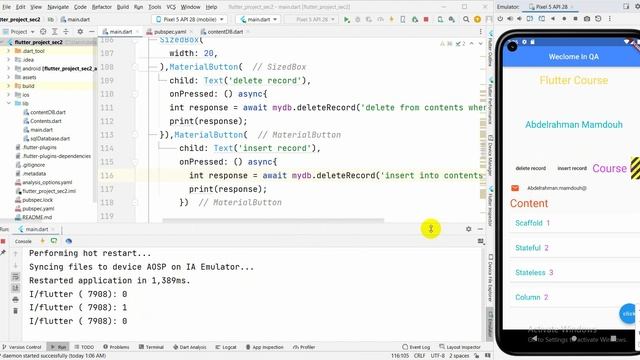Open the VCS menu
Image resolution: width=640 pixels, height=360 pixels.
tap(171, 7)
